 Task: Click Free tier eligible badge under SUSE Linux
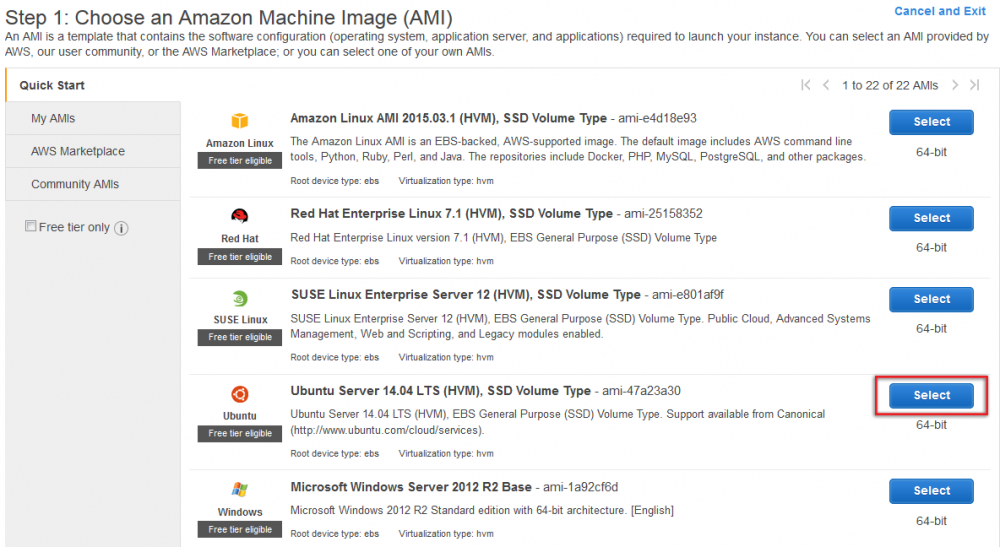click(240, 337)
